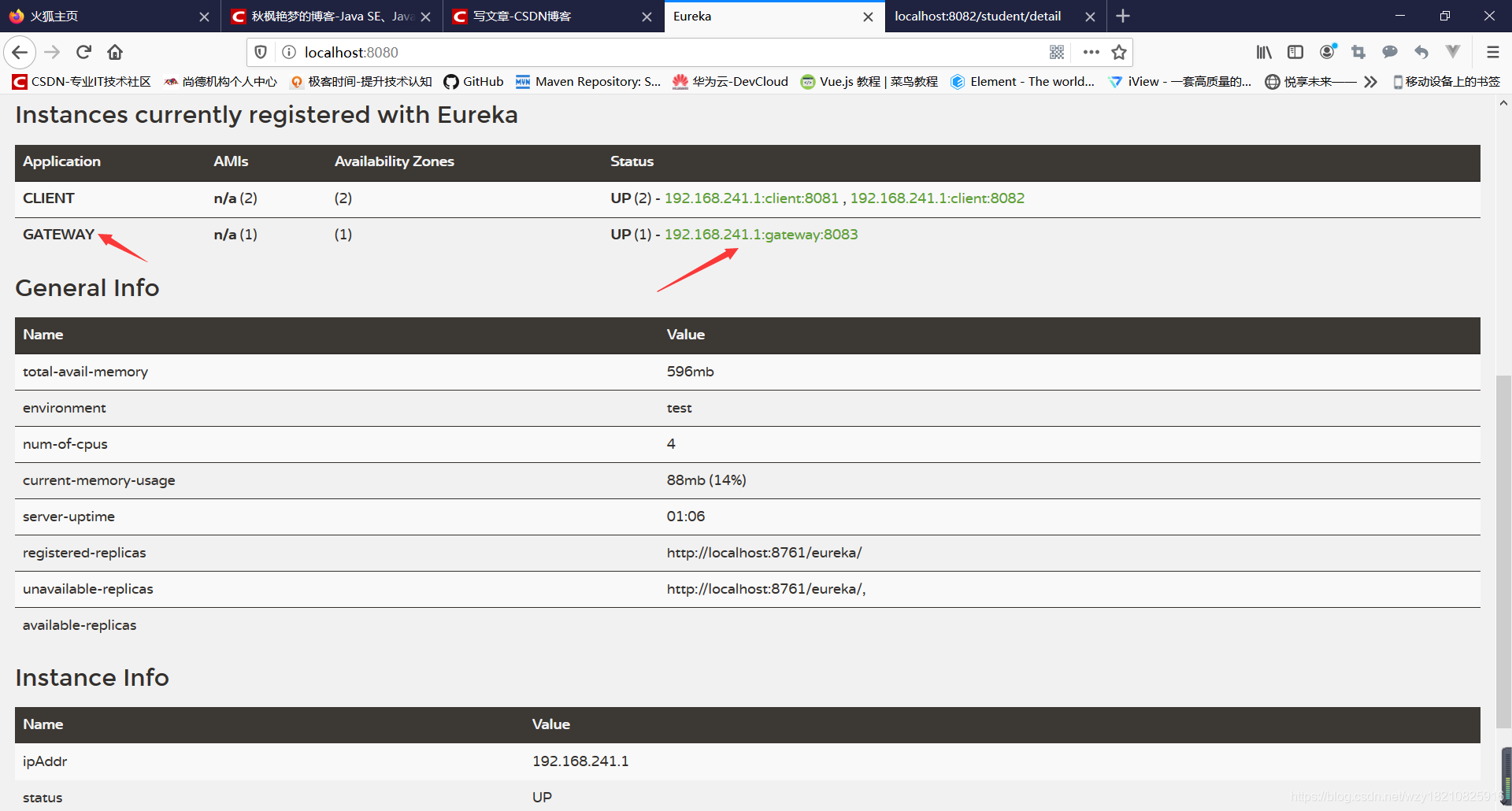Close the localhost:8082 student detail tab
This screenshot has width=1512, height=811.
coord(1090,17)
